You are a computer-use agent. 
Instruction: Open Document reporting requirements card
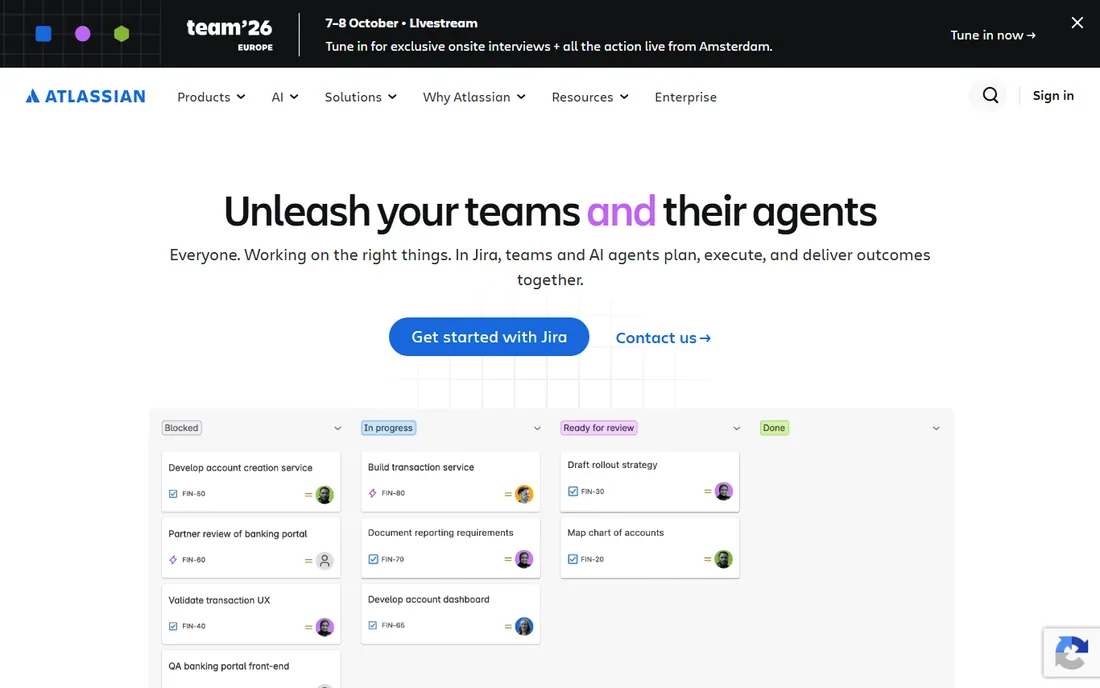pos(450,548)
